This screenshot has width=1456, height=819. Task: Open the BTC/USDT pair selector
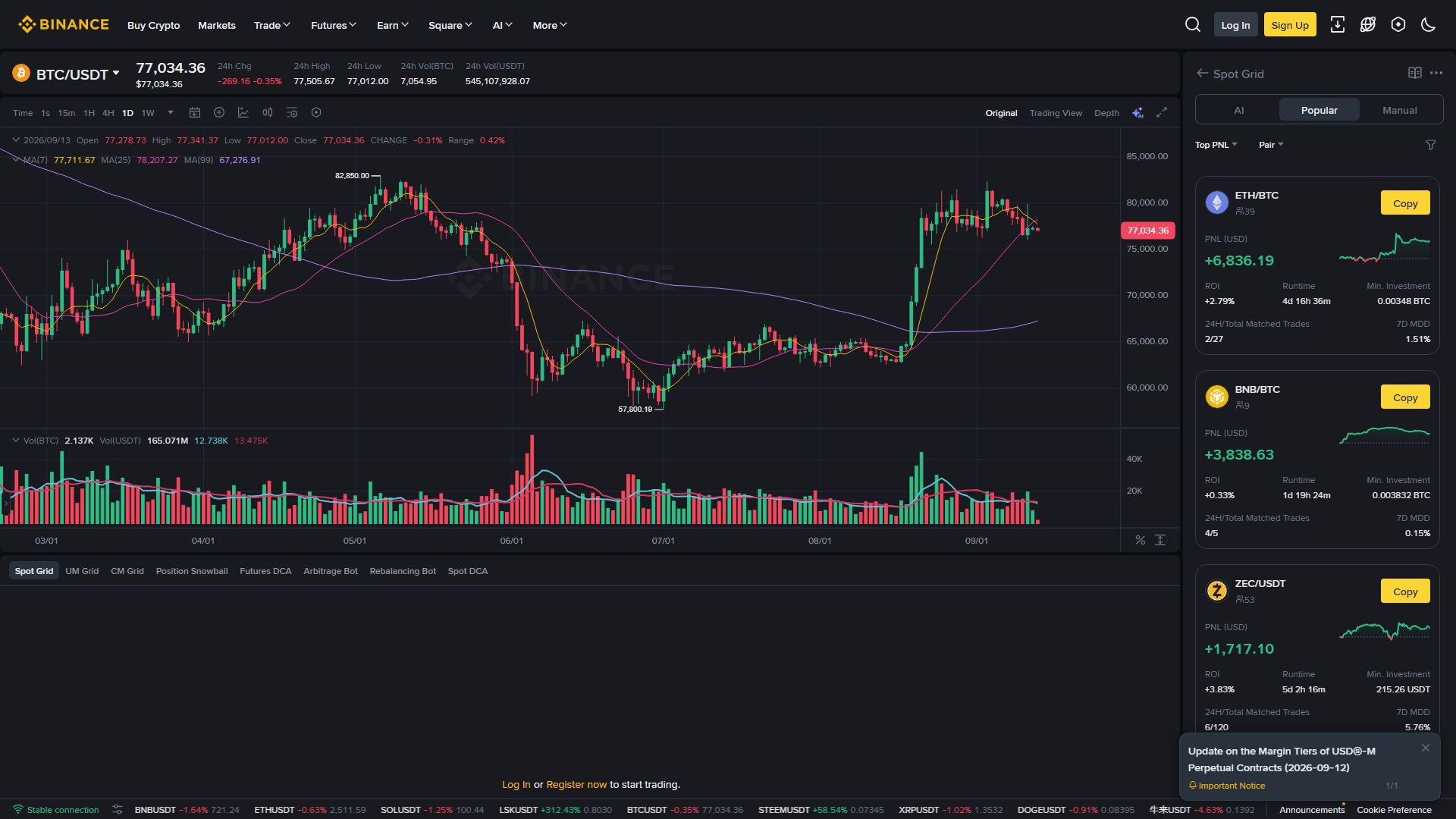click(78, 74)
